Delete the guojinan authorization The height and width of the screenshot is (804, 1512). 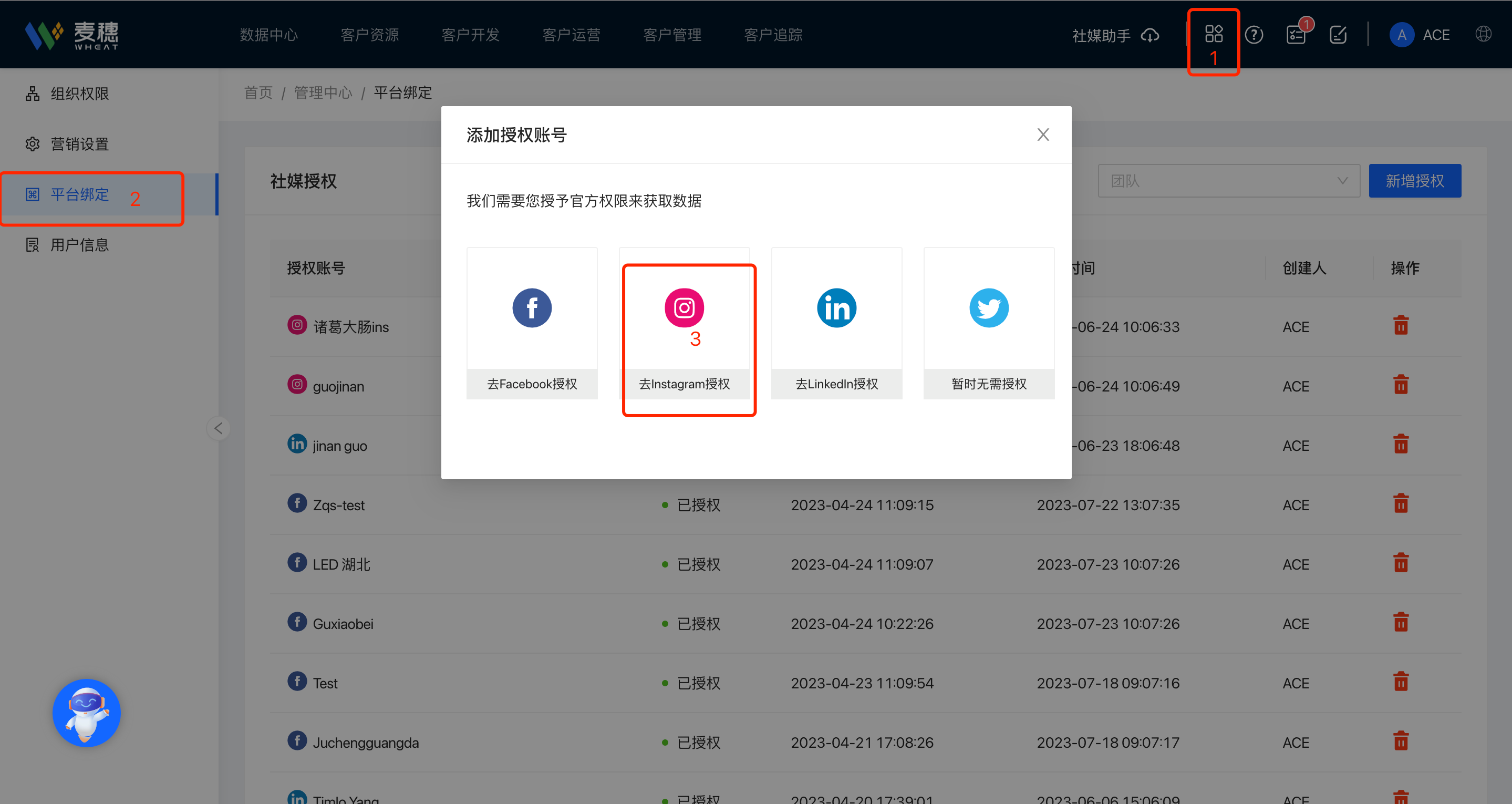click(x=1401, y=385)
